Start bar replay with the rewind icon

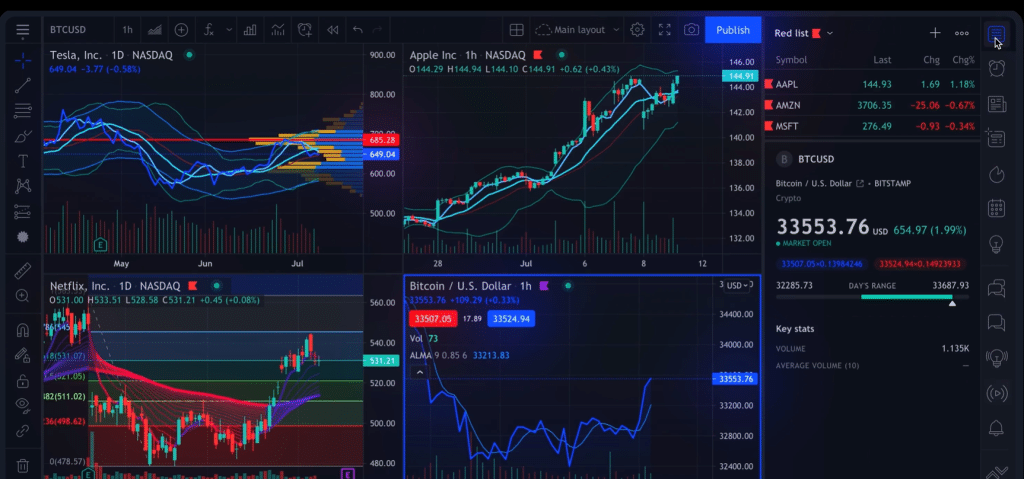[333, 30]
